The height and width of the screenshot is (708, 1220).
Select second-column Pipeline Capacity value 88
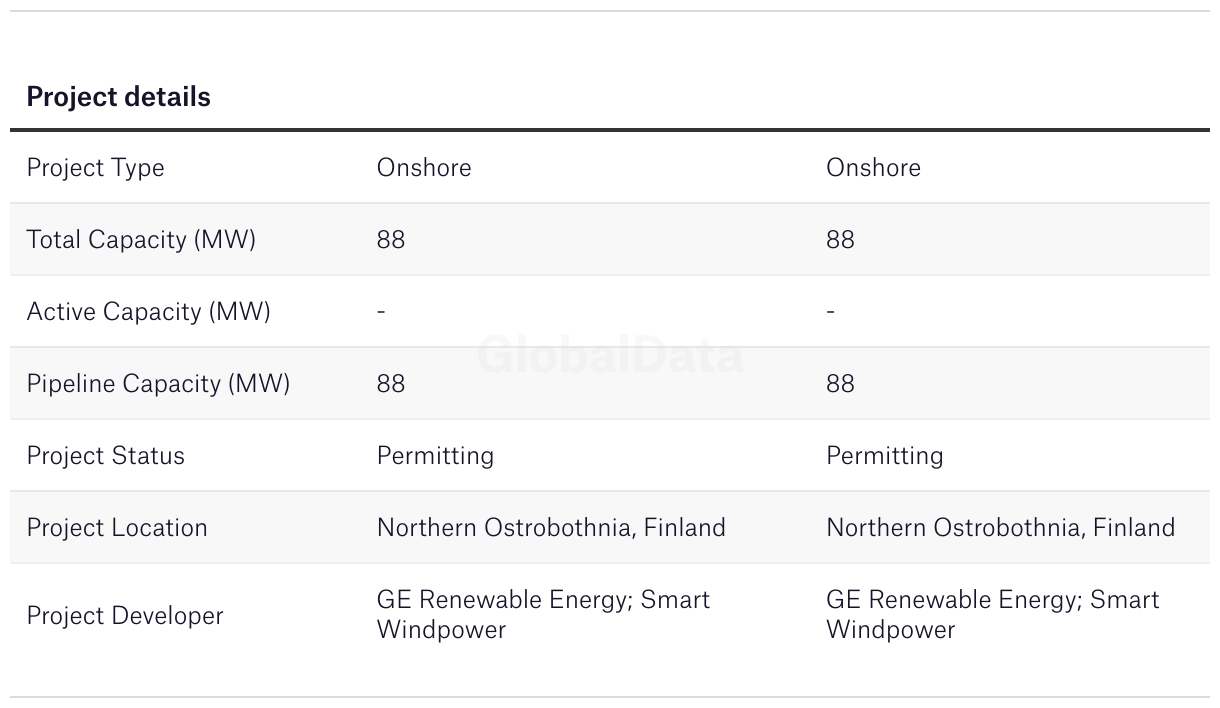(840, 384)
